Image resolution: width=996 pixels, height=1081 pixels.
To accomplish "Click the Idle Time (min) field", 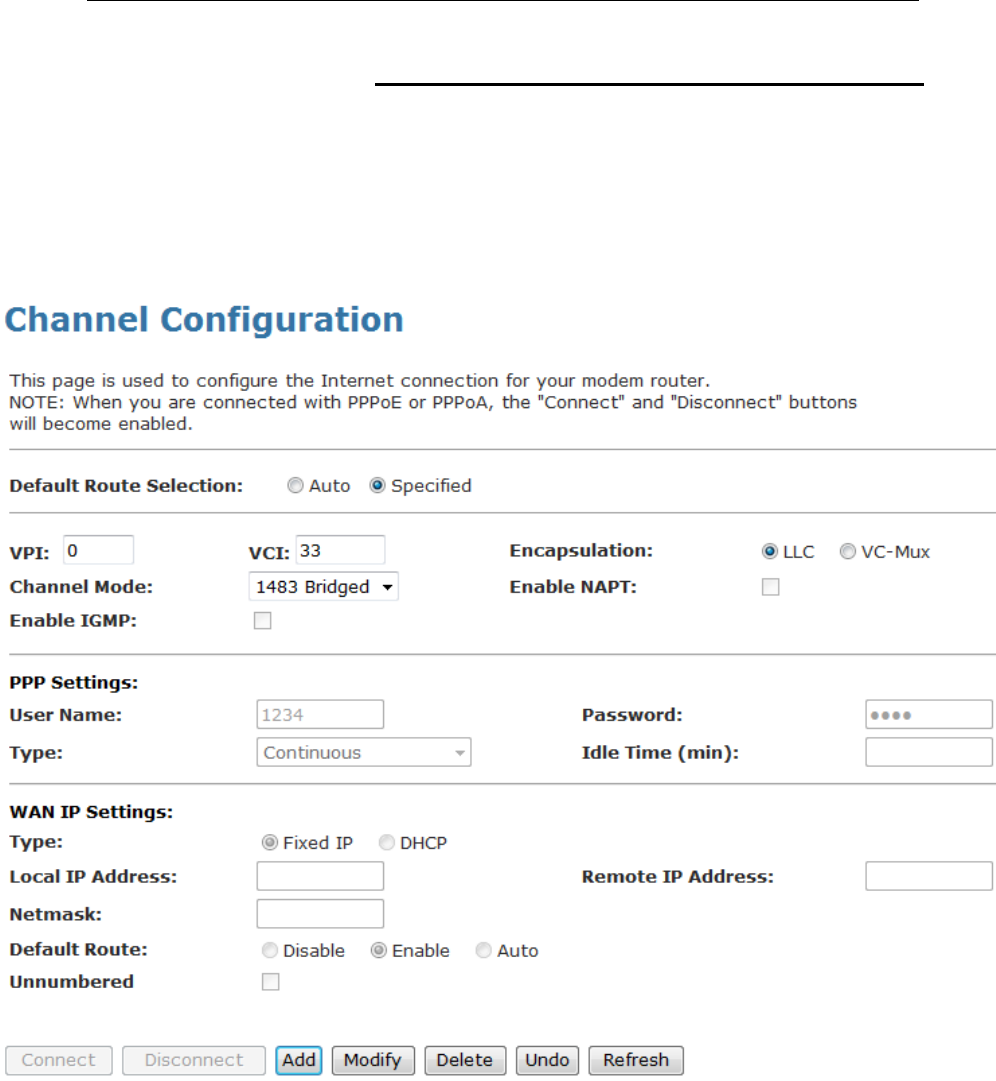I will 929,752.
